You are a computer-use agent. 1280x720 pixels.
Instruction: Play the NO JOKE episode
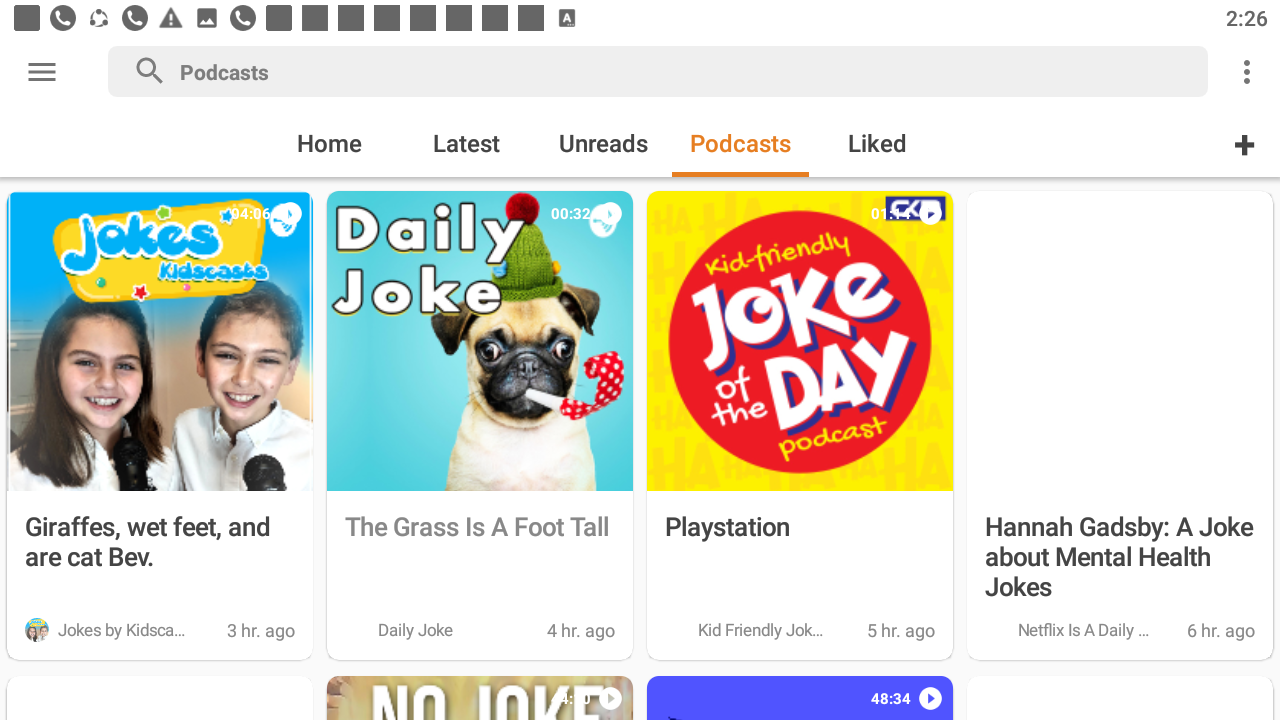610,699
